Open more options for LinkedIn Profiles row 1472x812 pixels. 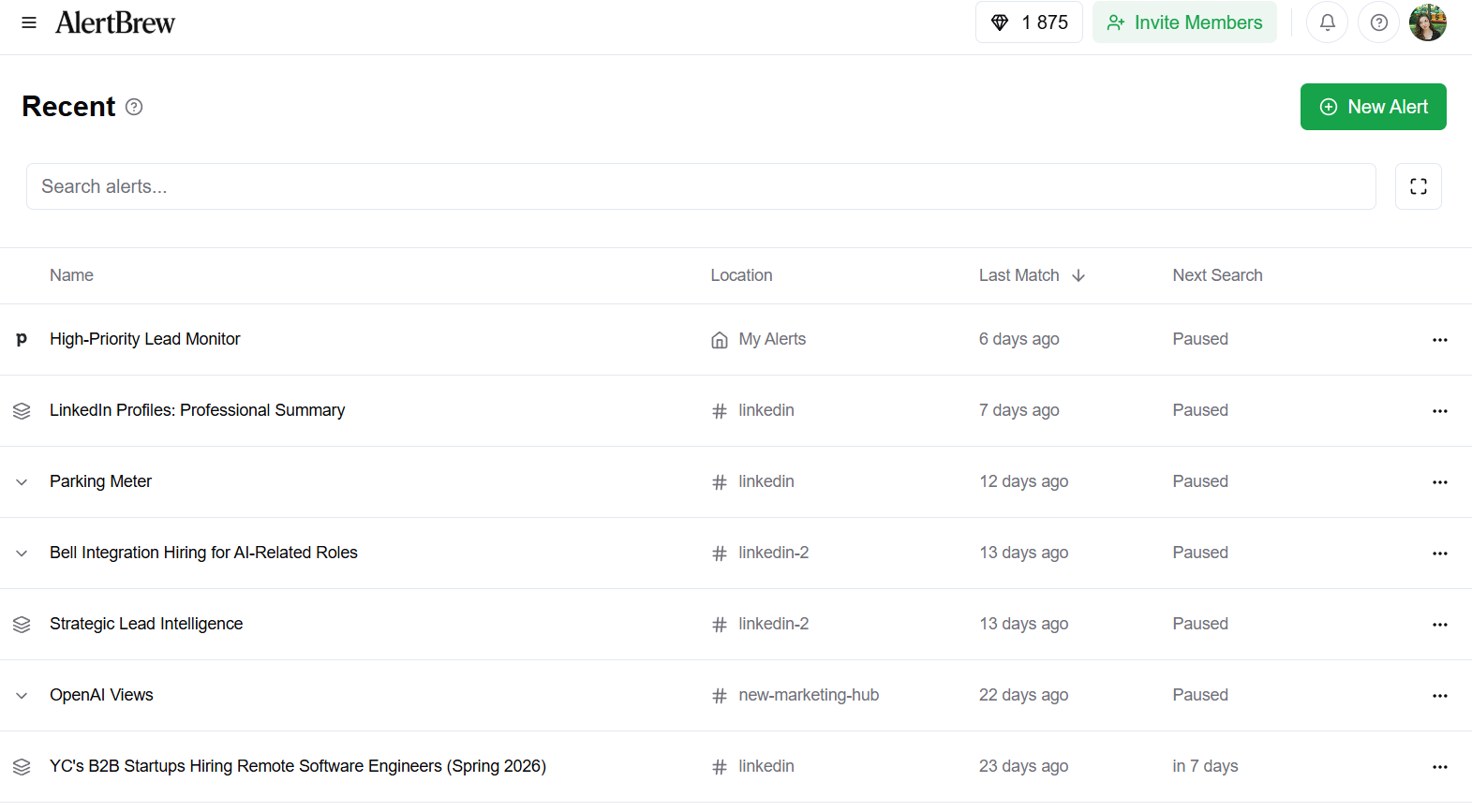pyautogui.click(x=1440, y=411)
